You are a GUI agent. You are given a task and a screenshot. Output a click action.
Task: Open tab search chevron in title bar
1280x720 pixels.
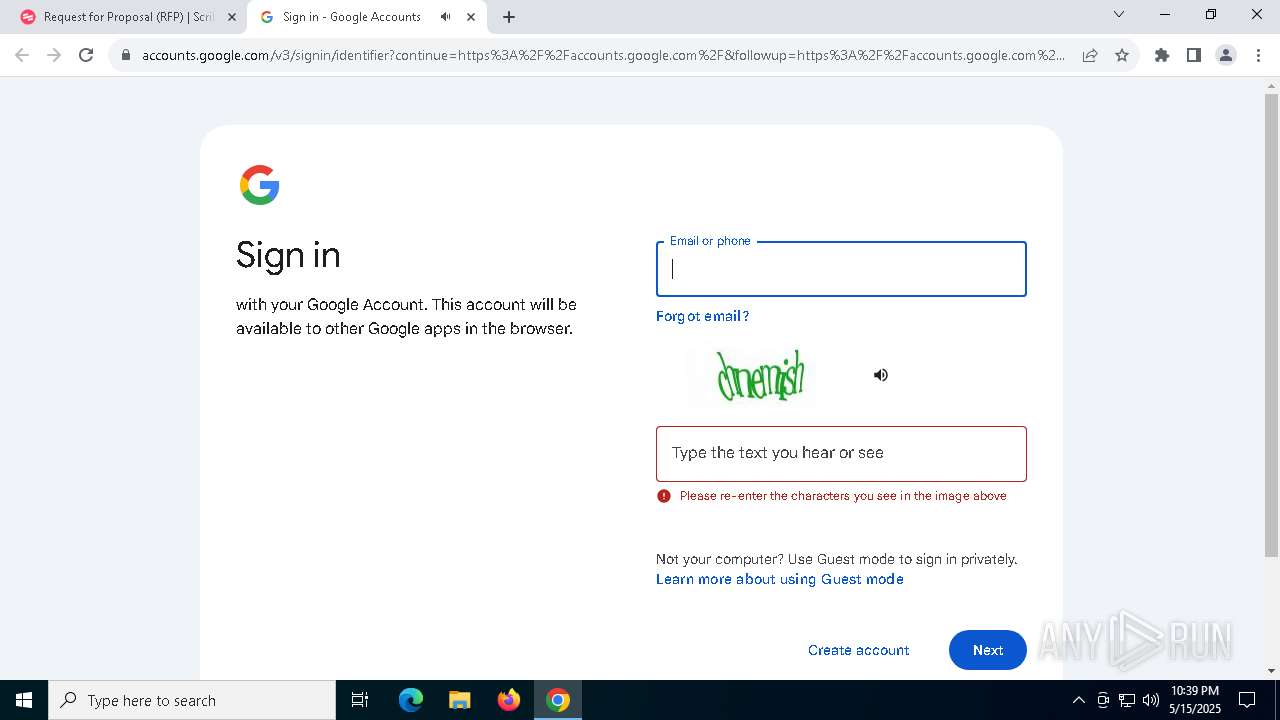pyautogui.click(x=1119, y=14)
